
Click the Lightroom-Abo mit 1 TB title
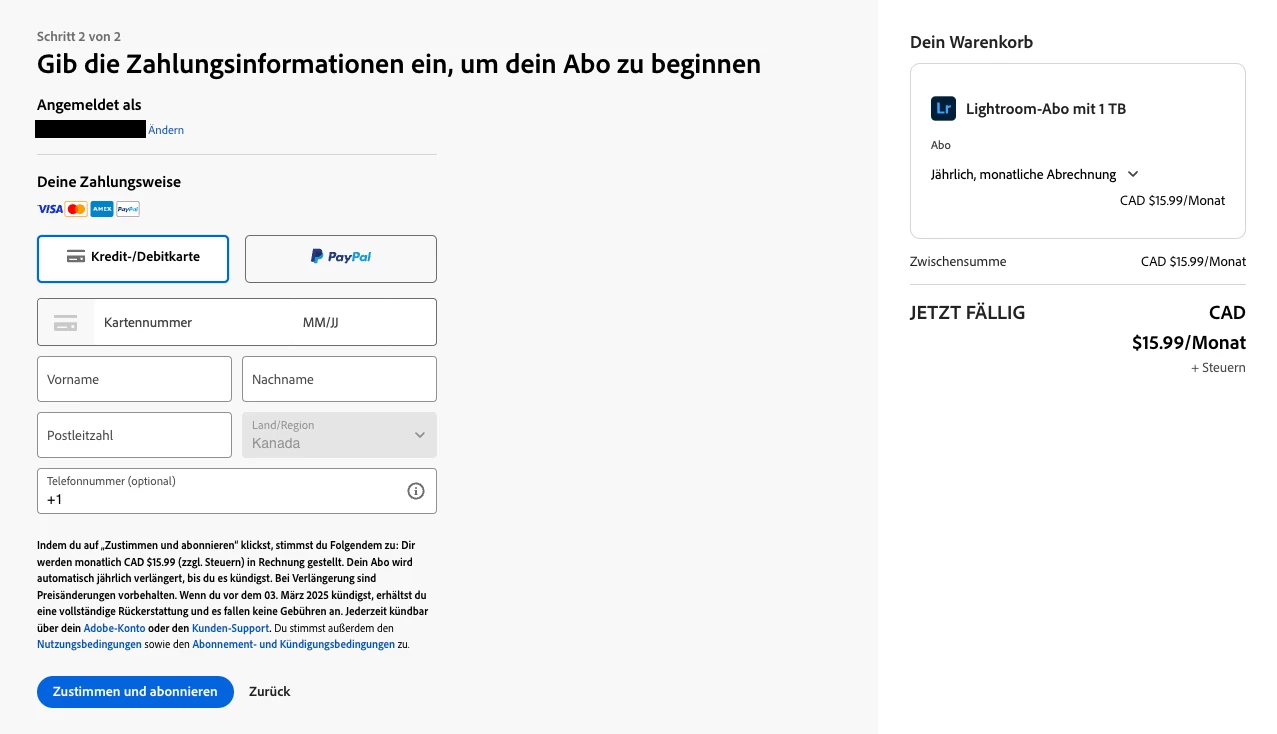(x=1046, y=109)
